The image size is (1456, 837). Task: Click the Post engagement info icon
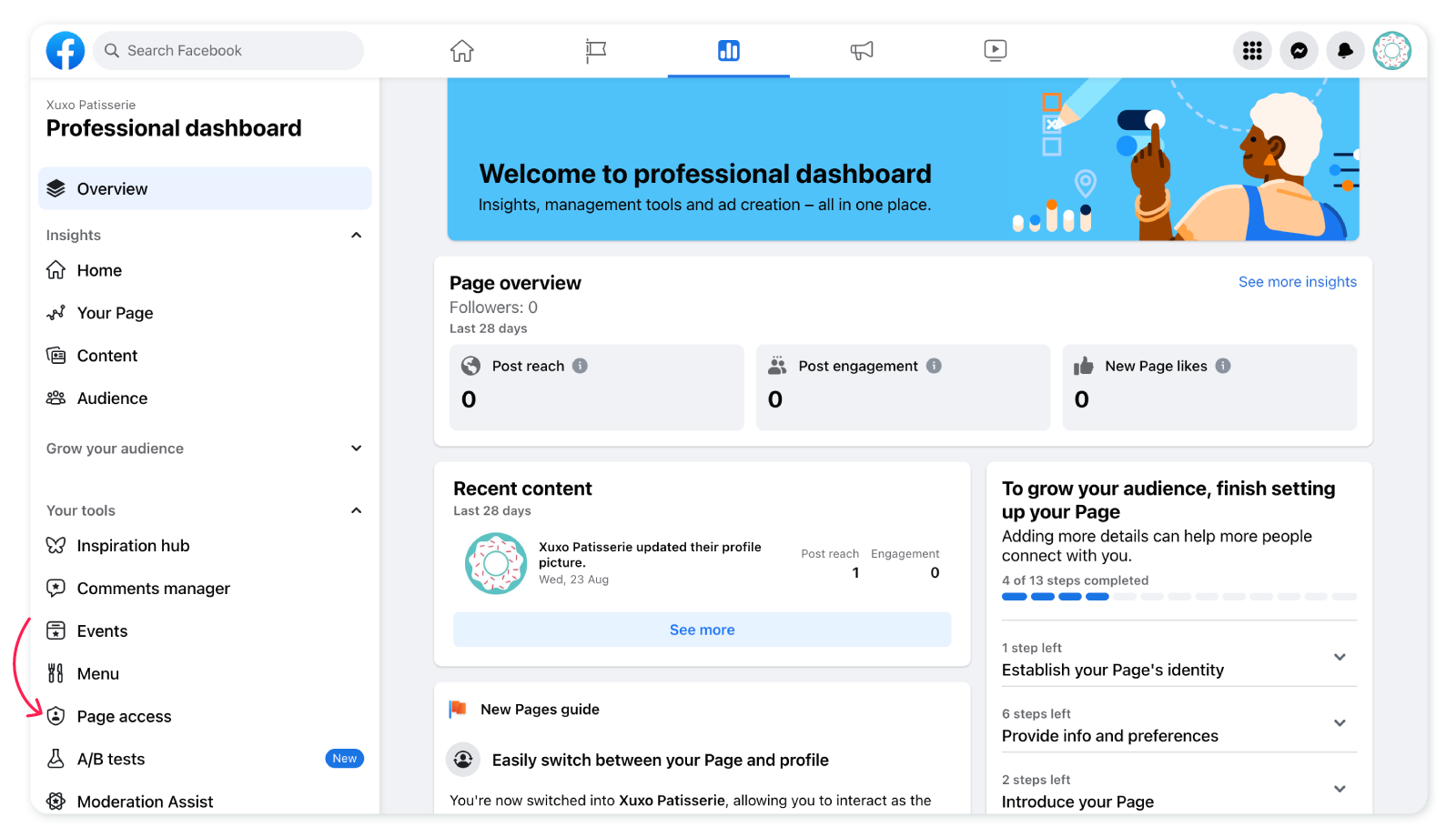[934, 366]
